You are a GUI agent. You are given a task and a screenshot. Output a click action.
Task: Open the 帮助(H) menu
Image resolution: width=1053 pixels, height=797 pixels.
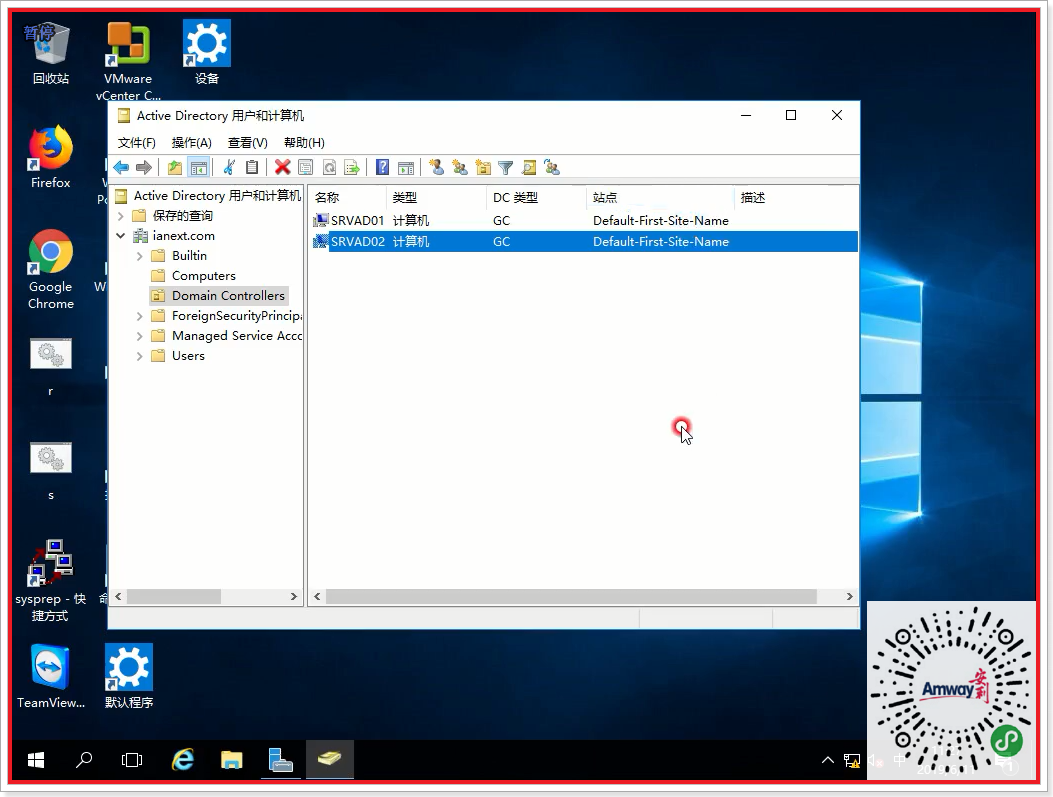(x=304, y=142)
